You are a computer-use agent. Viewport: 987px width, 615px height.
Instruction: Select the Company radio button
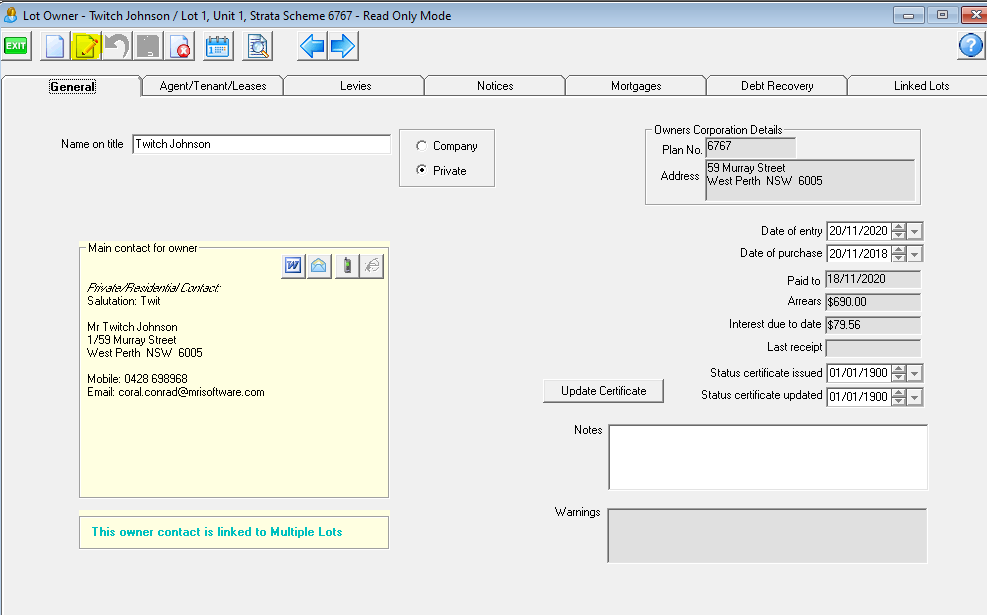(x=421, y=145)
